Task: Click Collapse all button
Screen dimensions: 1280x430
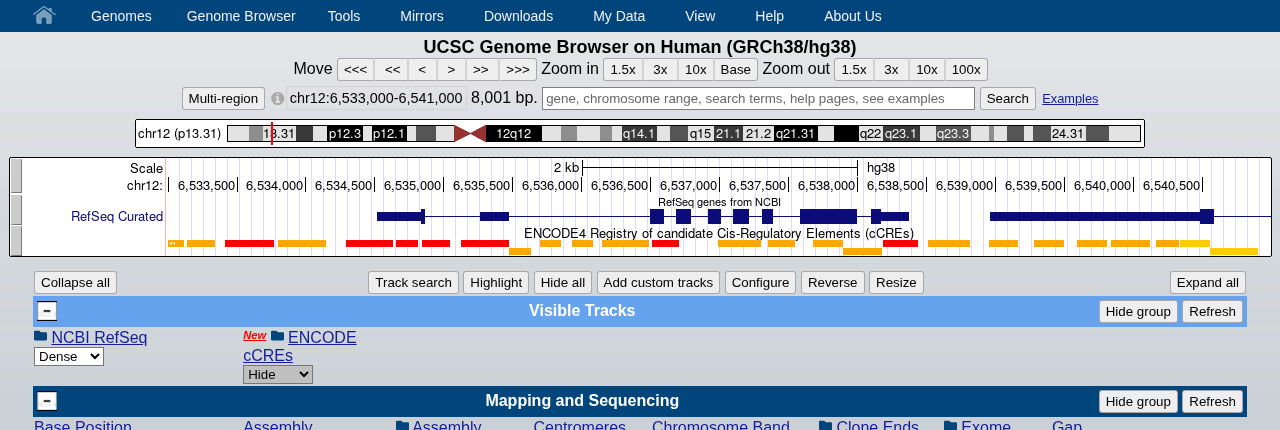Action: pos(75,282)
